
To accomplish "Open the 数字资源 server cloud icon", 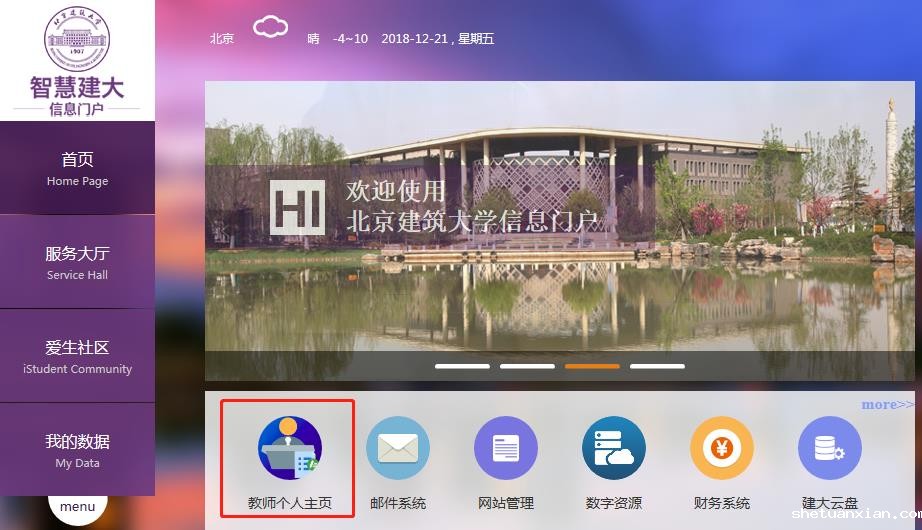I will pos(613,448).
